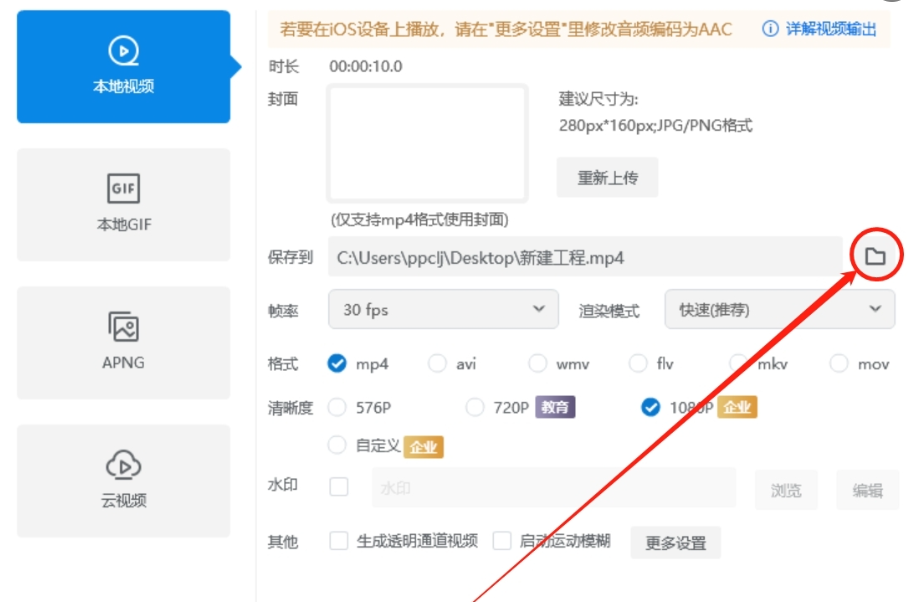The image size is (916, 602).
Task: Click the iOS AAC audio encoding notice text
Action: pos(506,29)
